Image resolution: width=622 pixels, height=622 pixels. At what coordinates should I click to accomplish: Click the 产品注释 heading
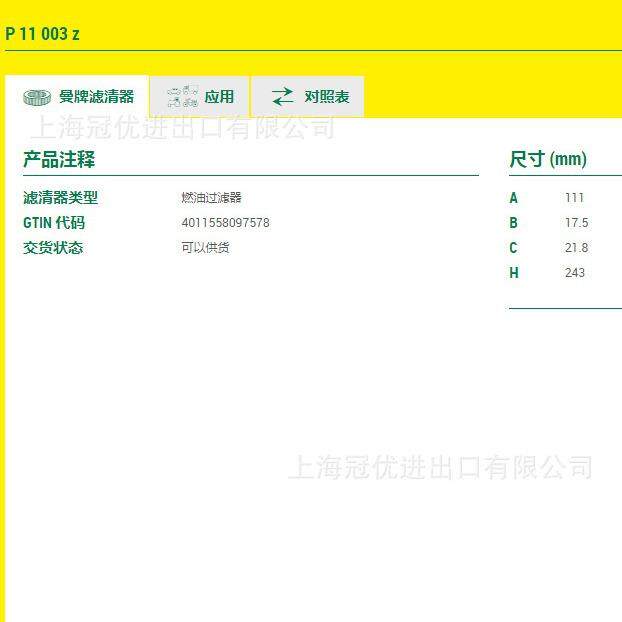click(59, 159)
